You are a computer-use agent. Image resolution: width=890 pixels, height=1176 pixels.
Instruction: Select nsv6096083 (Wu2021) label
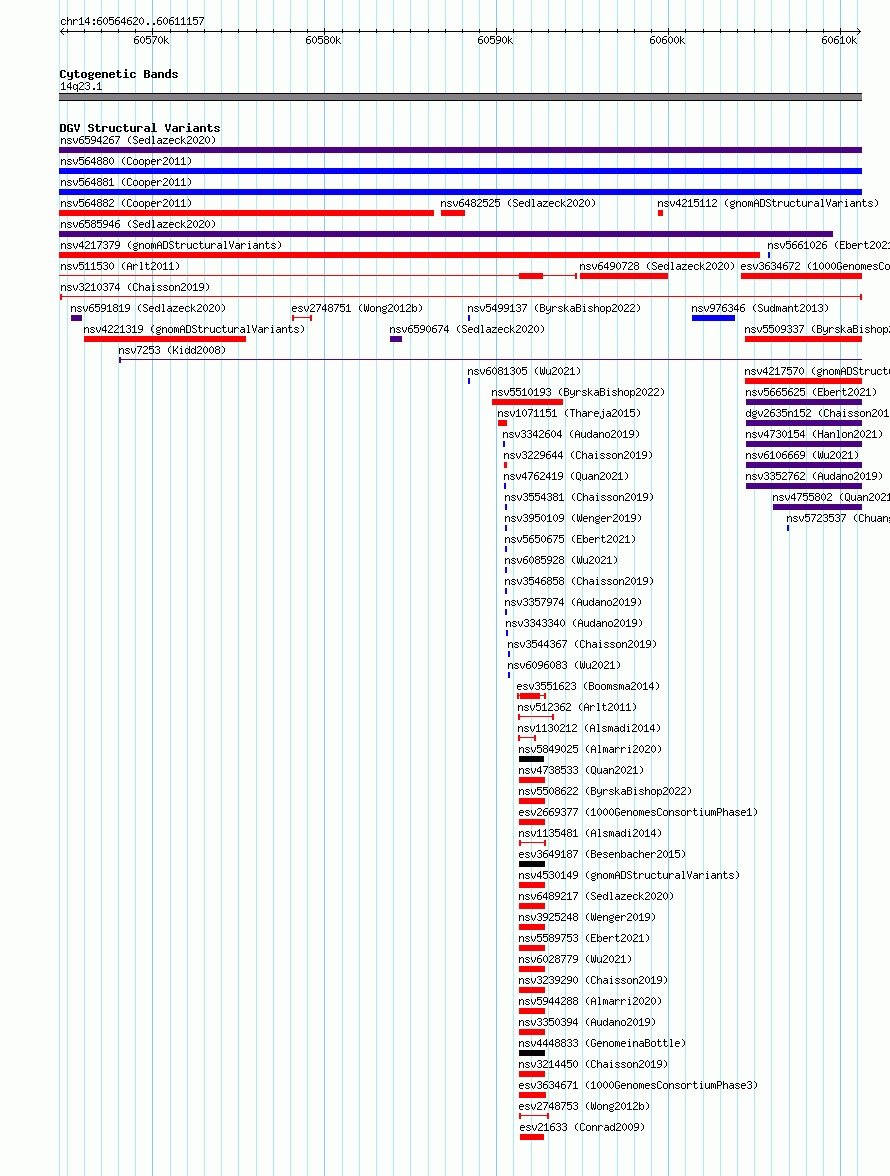pyautogui.click(x=564, y=665)
